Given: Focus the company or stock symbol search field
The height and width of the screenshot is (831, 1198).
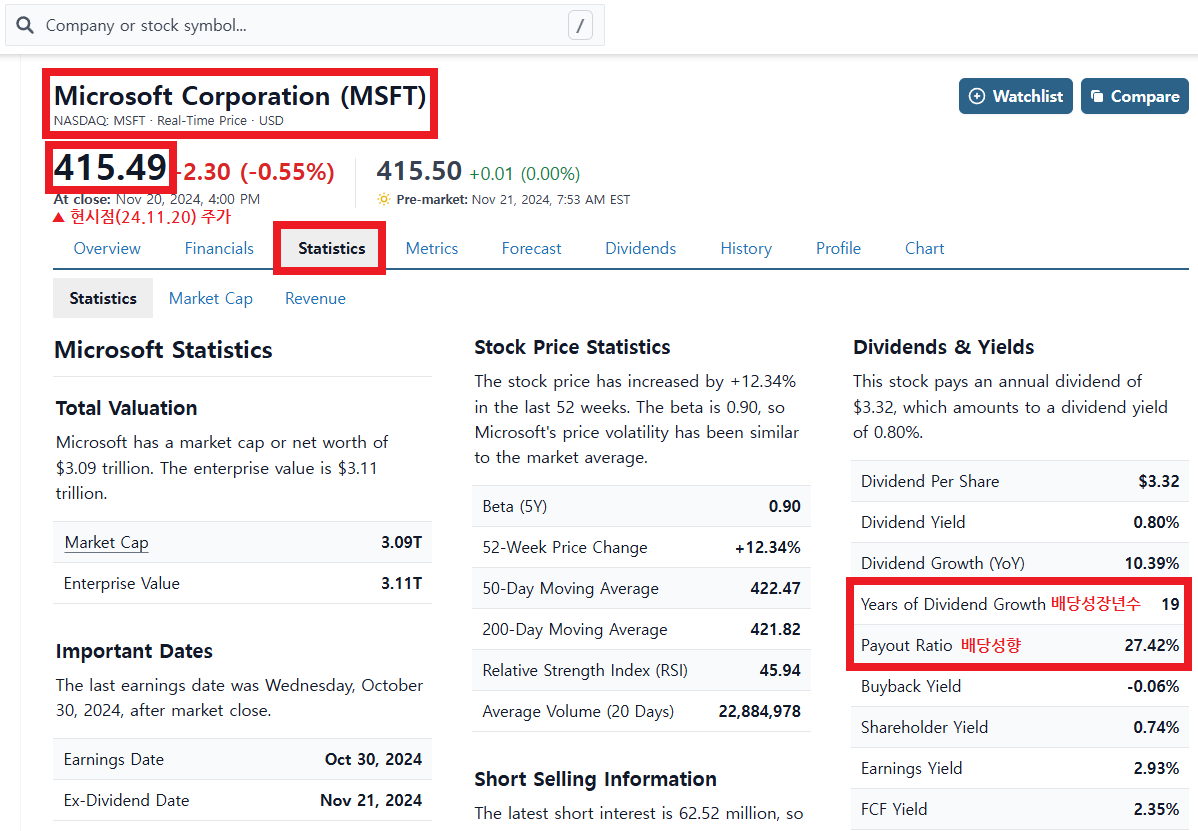Looking at the screenshot, I should click(305, 26).
